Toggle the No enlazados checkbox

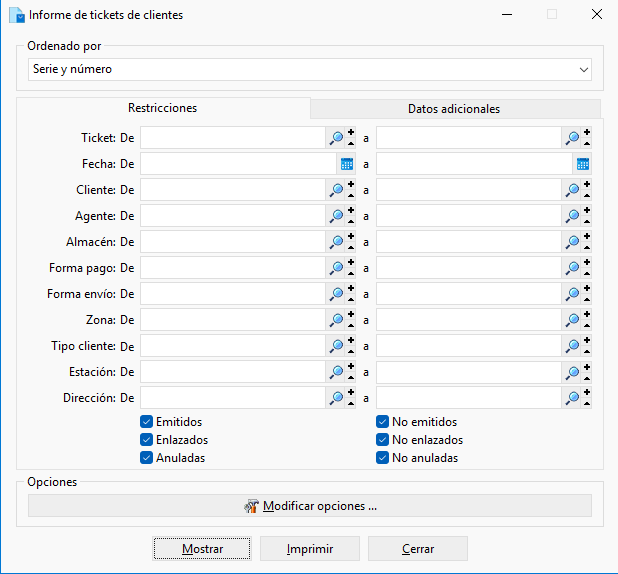[382, 440]
